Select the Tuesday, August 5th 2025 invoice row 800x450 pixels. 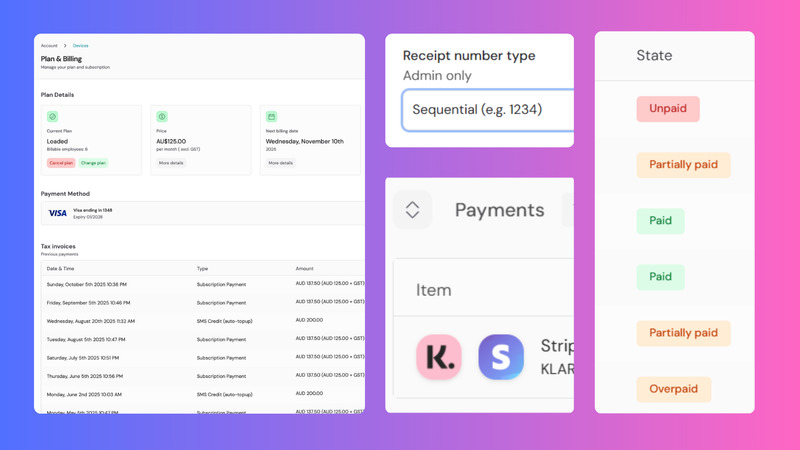click(x=203, y=339)
